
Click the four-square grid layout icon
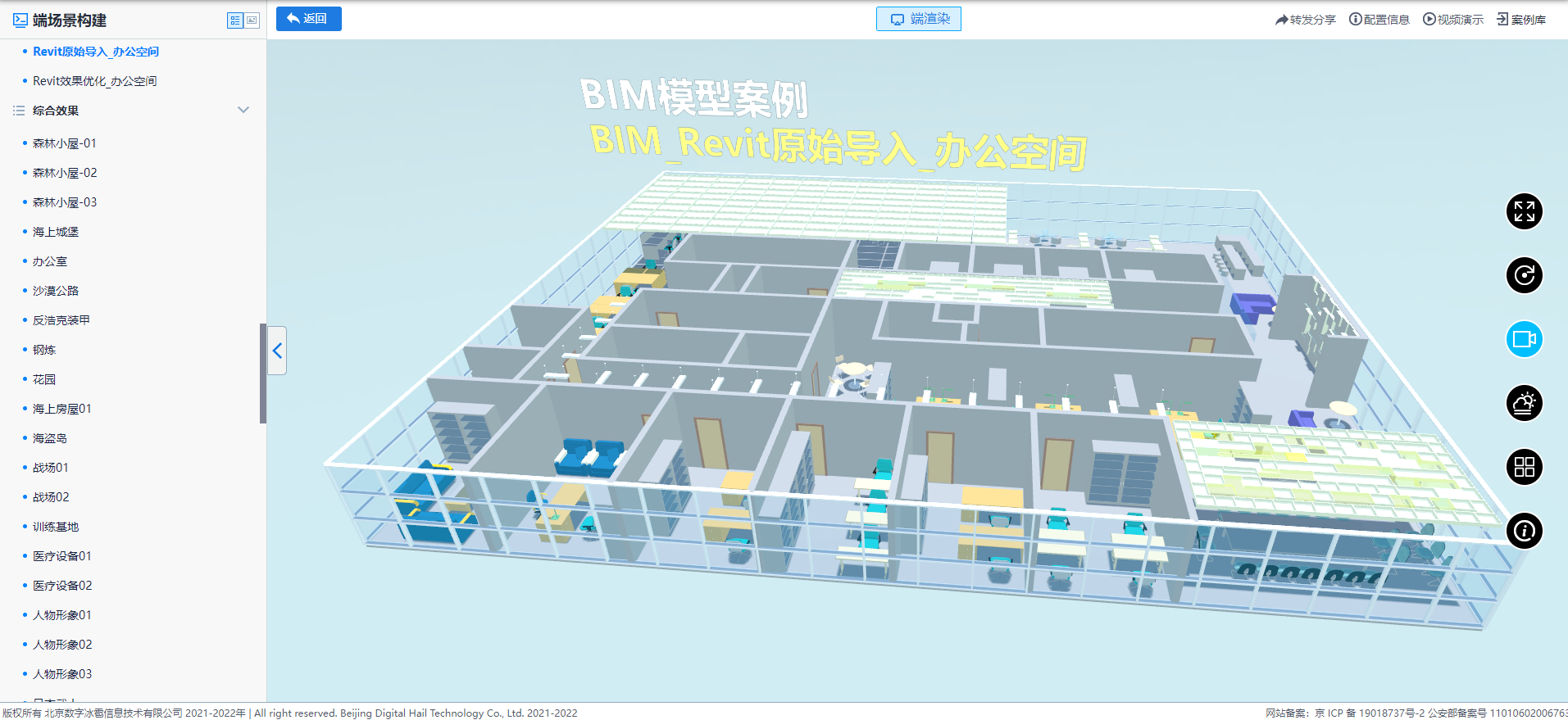click(x=1524, y=467)
